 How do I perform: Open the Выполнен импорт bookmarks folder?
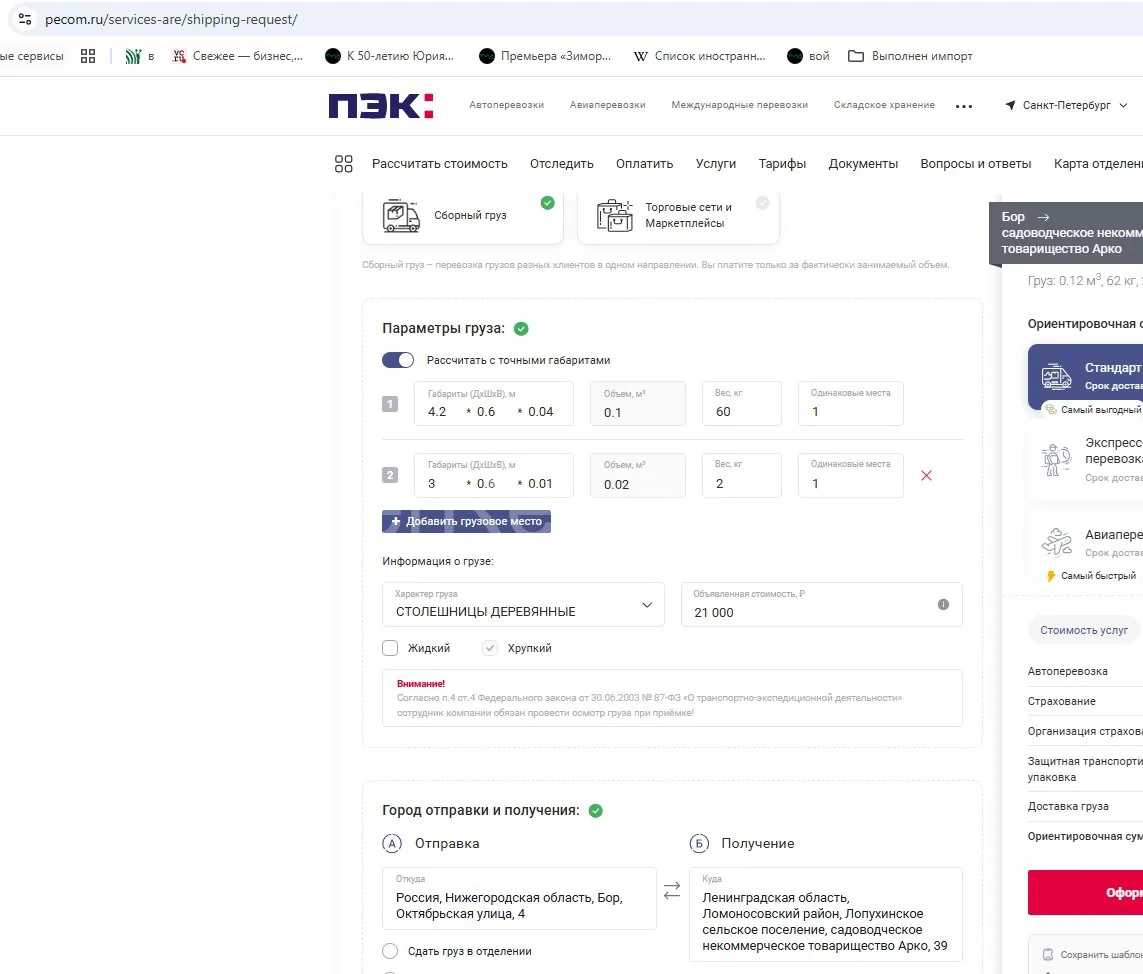tap(910, 56)
